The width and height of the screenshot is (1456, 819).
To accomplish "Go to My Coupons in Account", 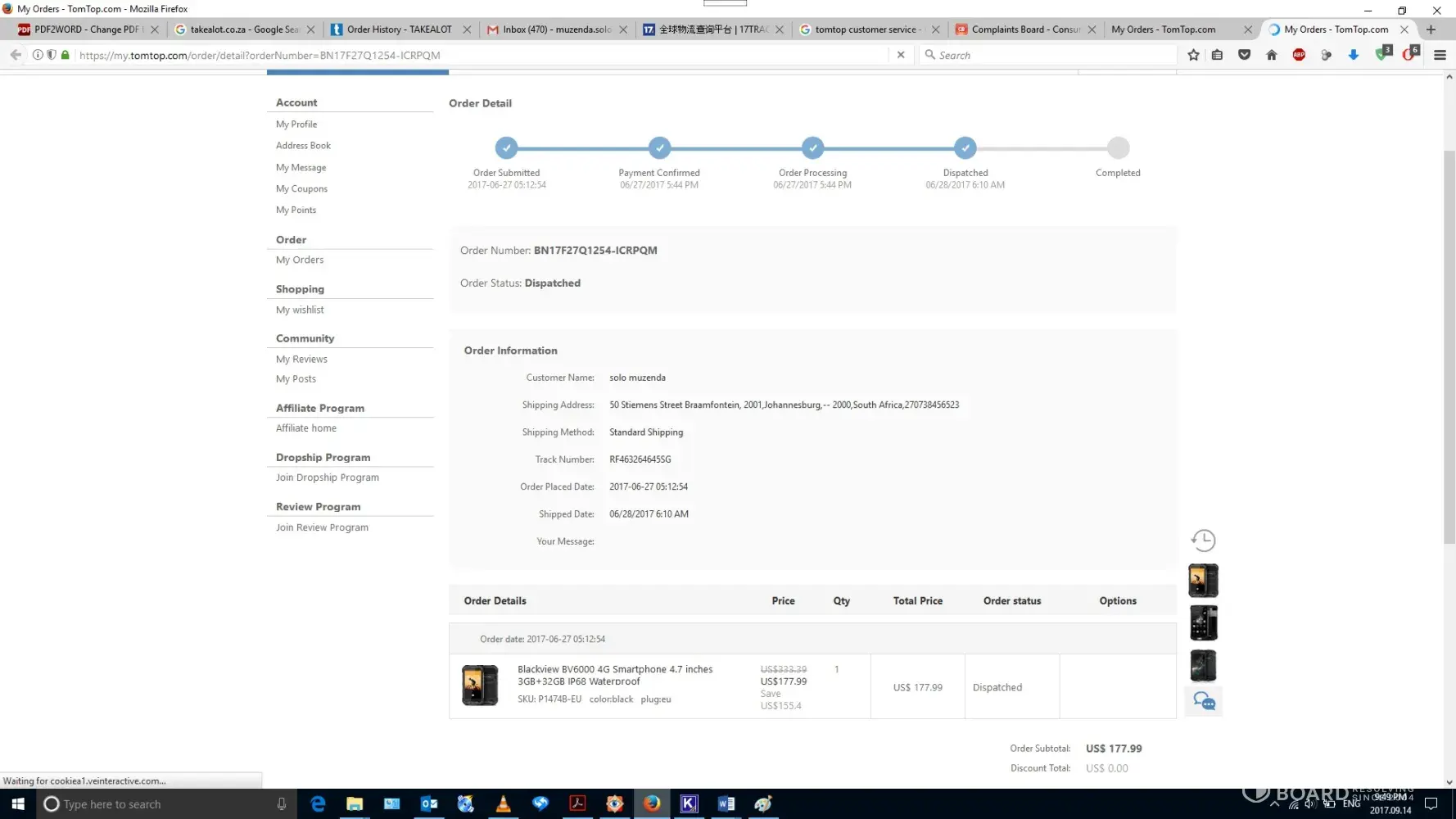I will coord(301,189).
